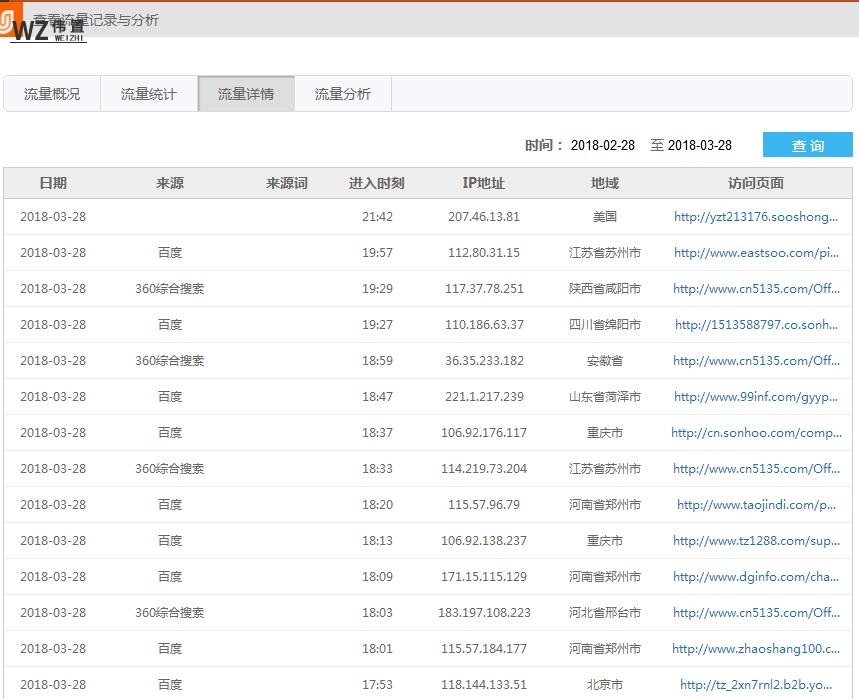Click the WZ WEIZHI brand logo
Image resolution: width=859 pixels, height=699 pixels.
click(x=47, y=29)
